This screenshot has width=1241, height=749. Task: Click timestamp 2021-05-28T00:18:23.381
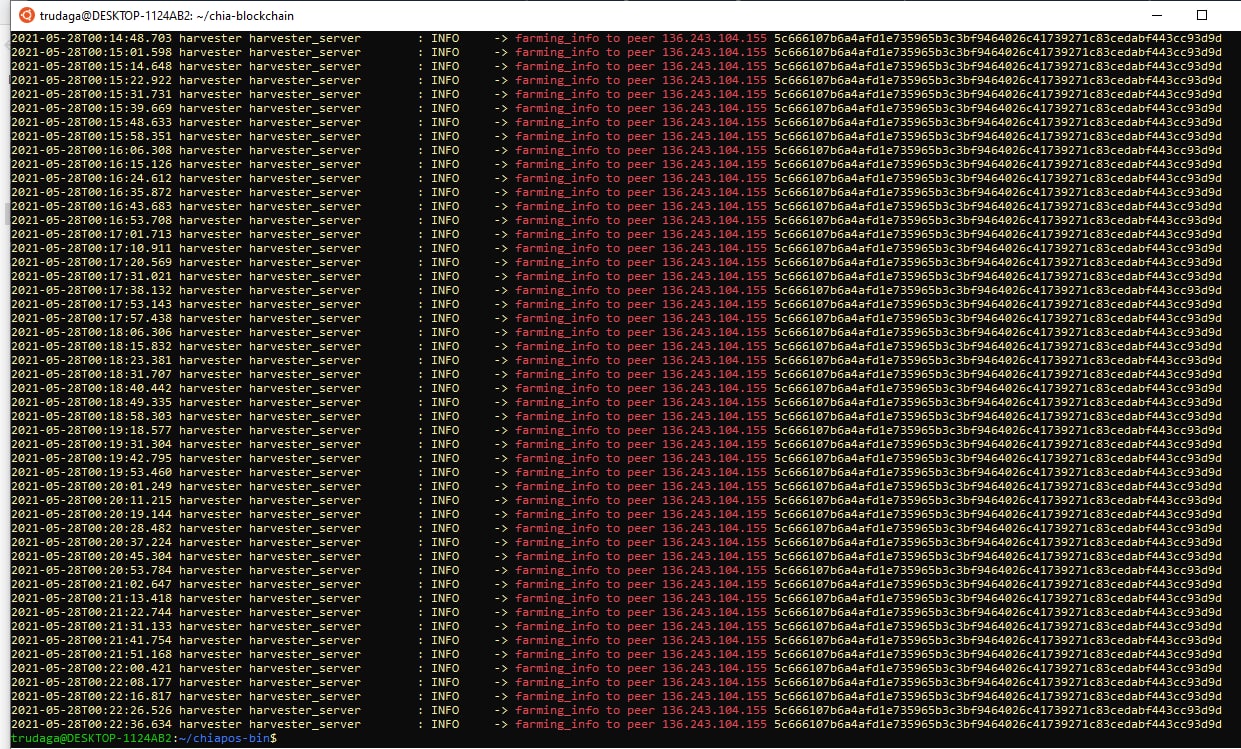pyautogui.click(x=91, y=360)
